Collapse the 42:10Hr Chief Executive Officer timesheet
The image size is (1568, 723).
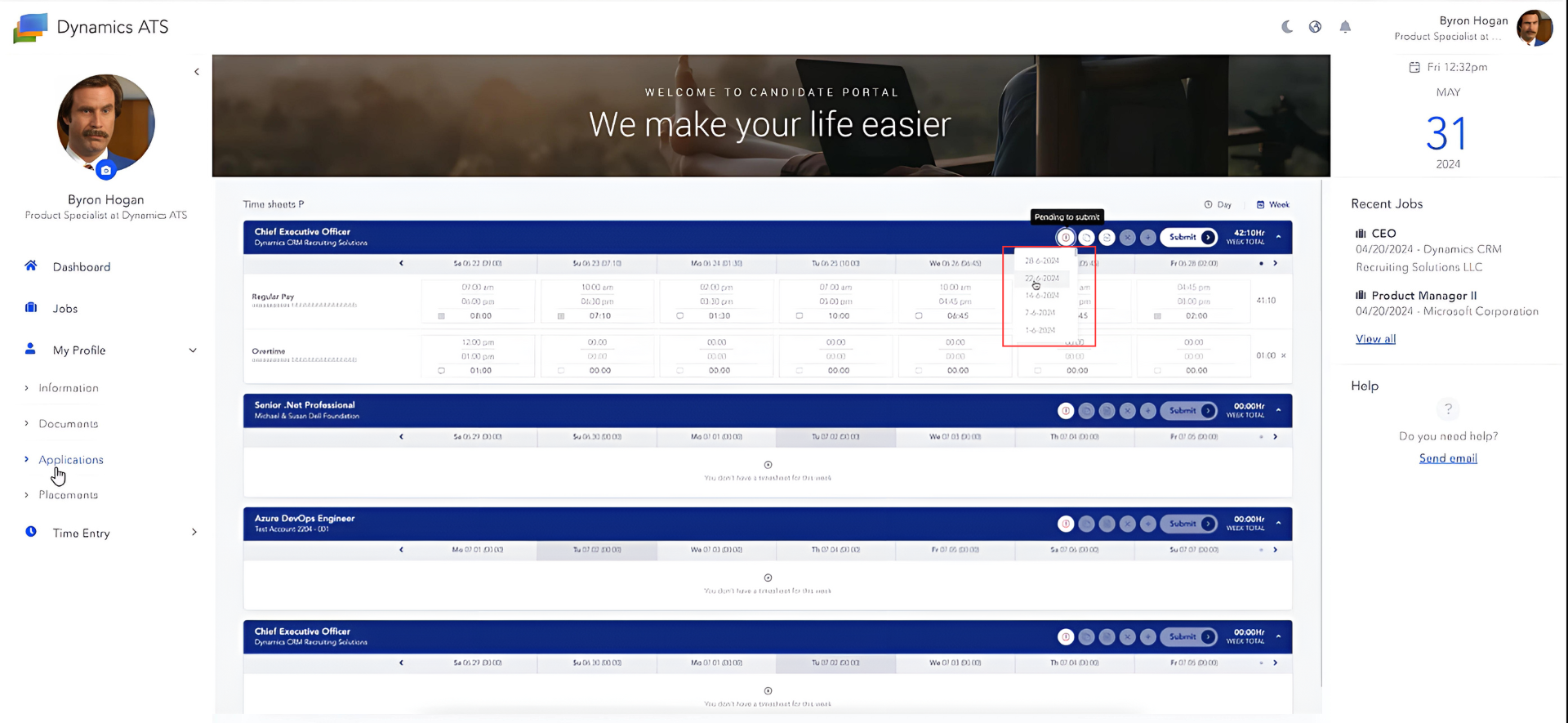click(1278, 237)
